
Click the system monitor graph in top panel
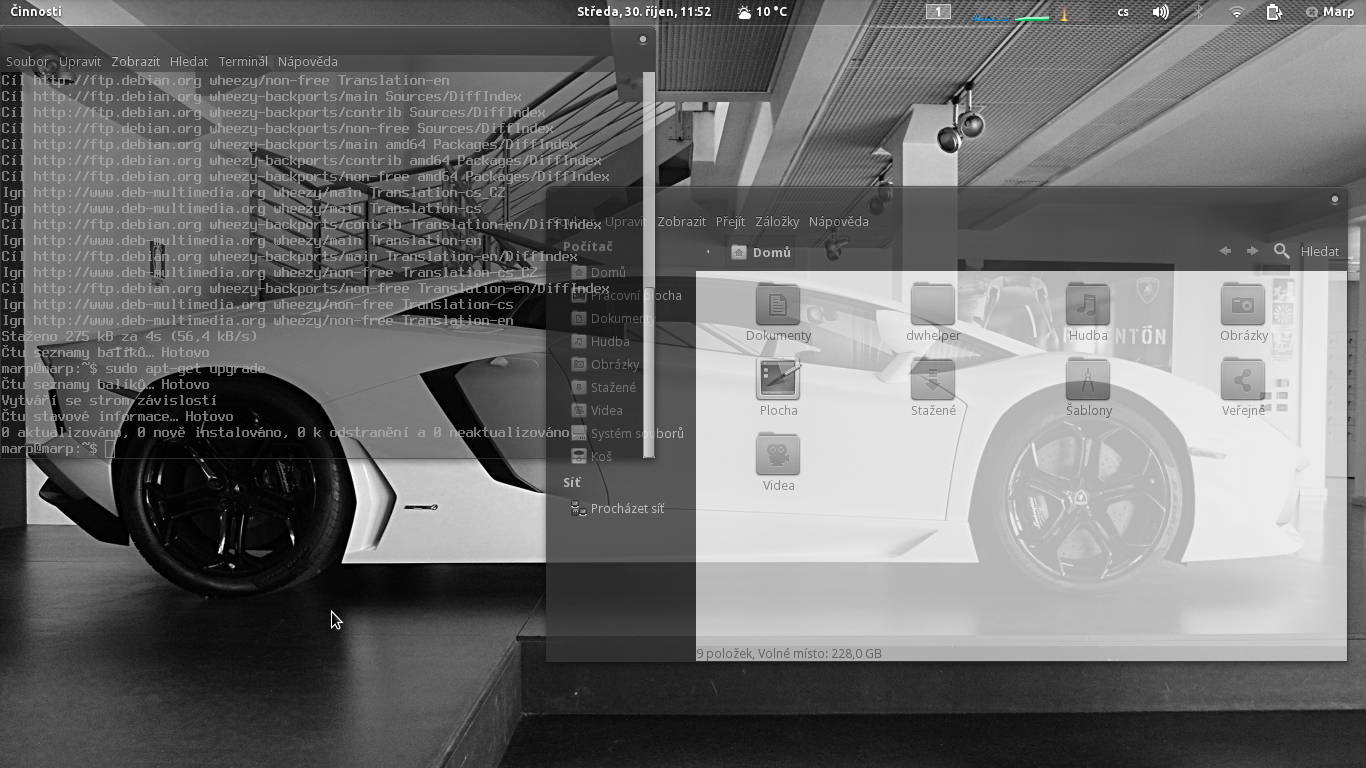1029,12
